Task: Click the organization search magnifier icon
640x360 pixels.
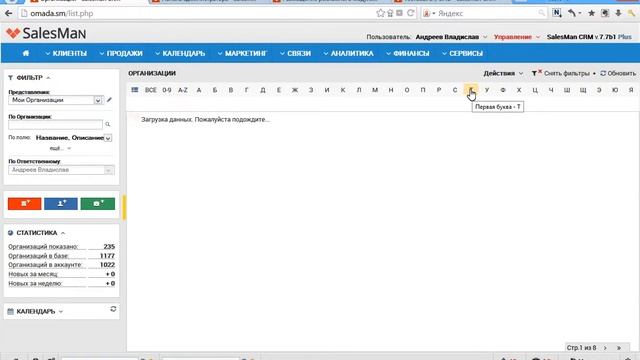Action: click(x=108, y=124)
